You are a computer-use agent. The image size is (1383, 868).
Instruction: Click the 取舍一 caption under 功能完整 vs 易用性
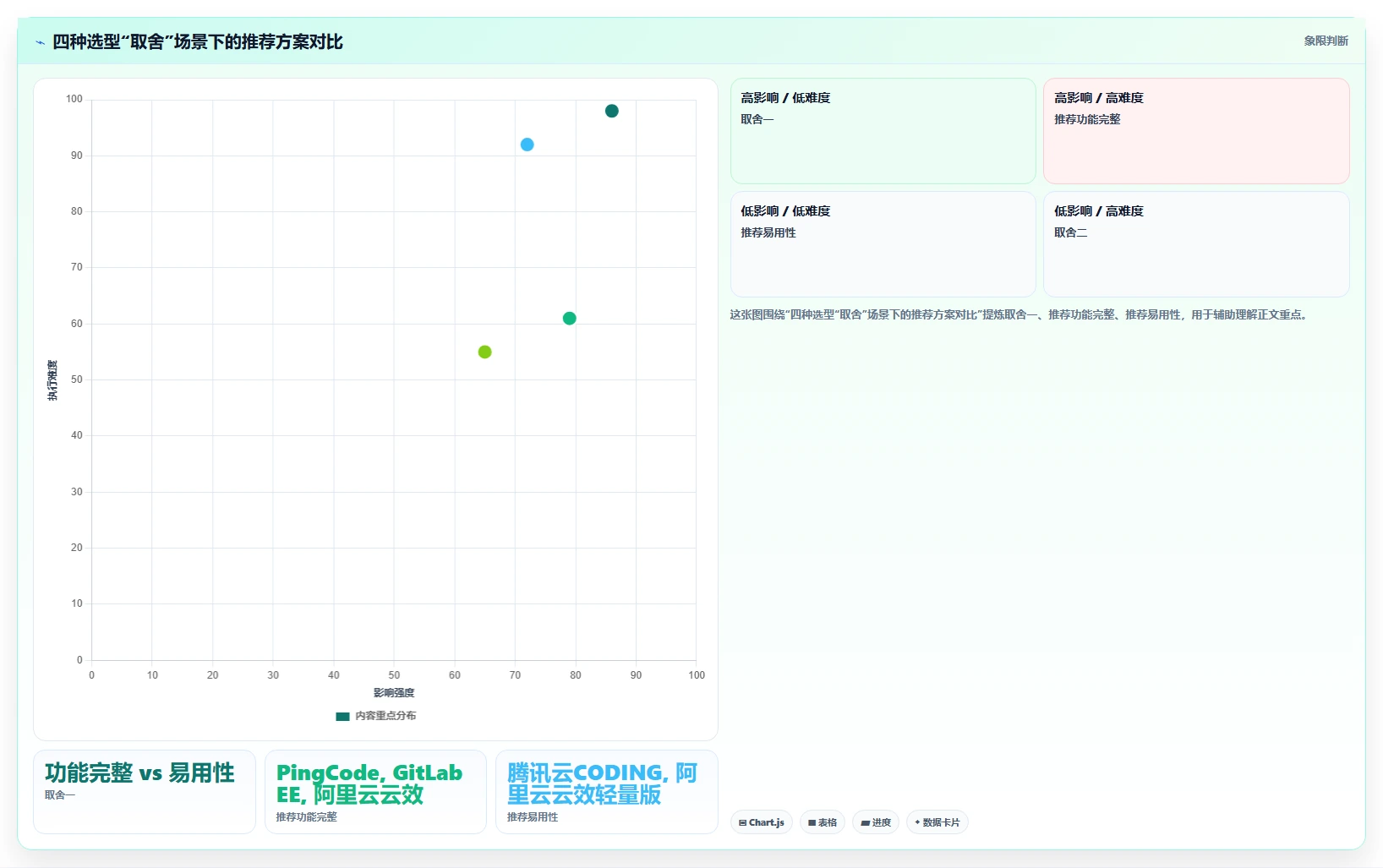pos(60,795)
